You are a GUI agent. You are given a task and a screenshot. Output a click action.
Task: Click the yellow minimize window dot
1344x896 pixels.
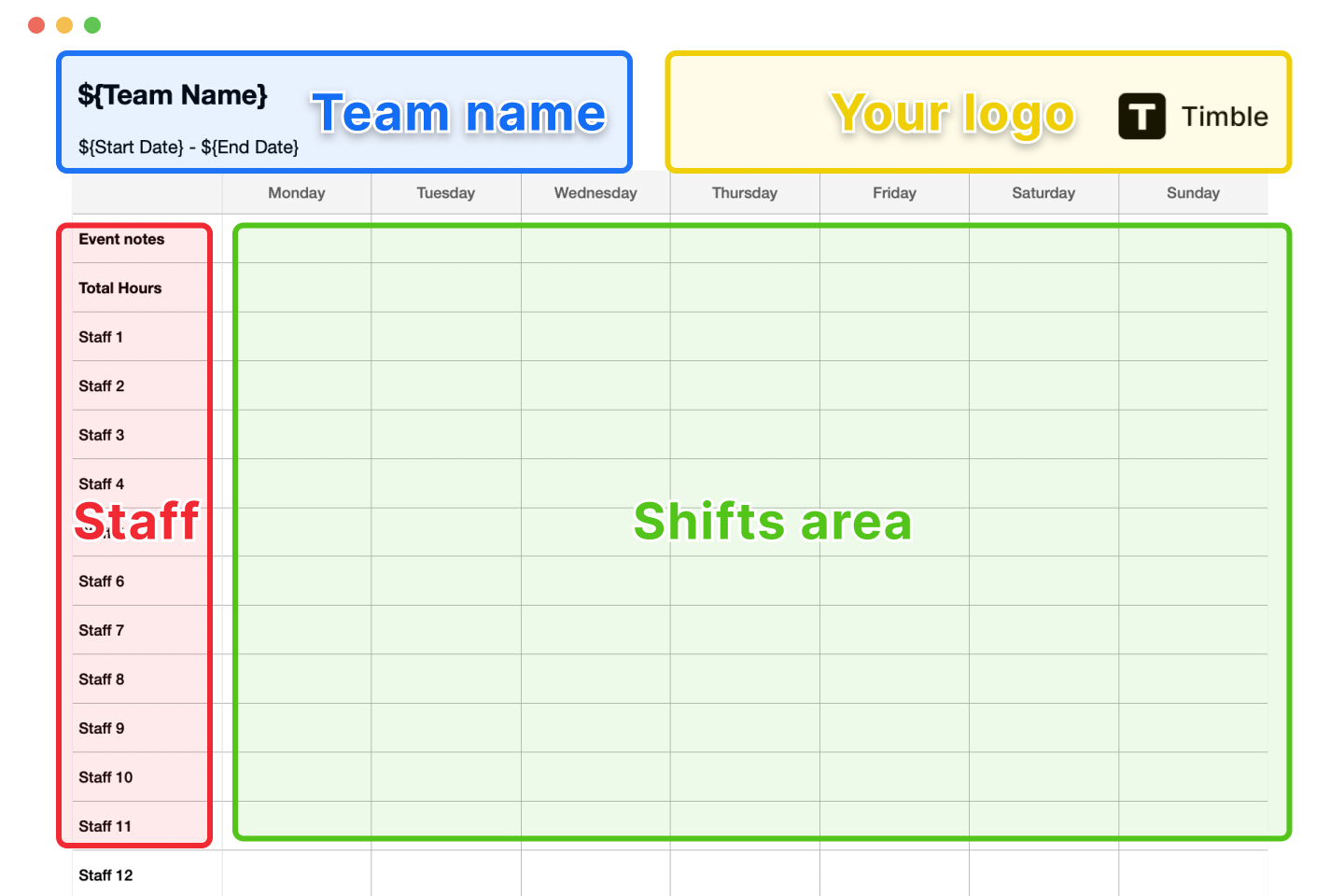click(64, 25)
